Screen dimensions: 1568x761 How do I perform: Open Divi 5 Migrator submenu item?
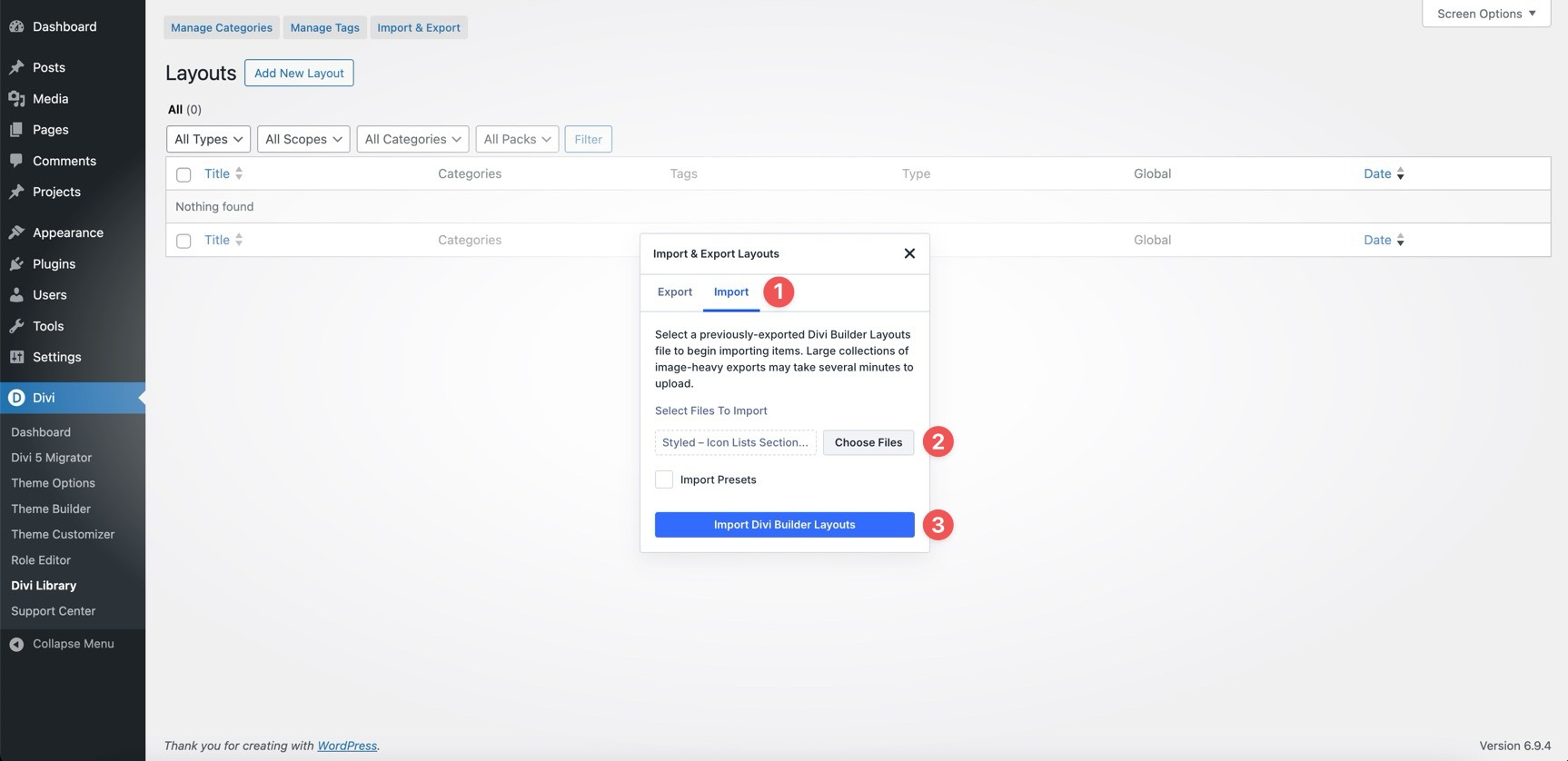tap(51, 458)
